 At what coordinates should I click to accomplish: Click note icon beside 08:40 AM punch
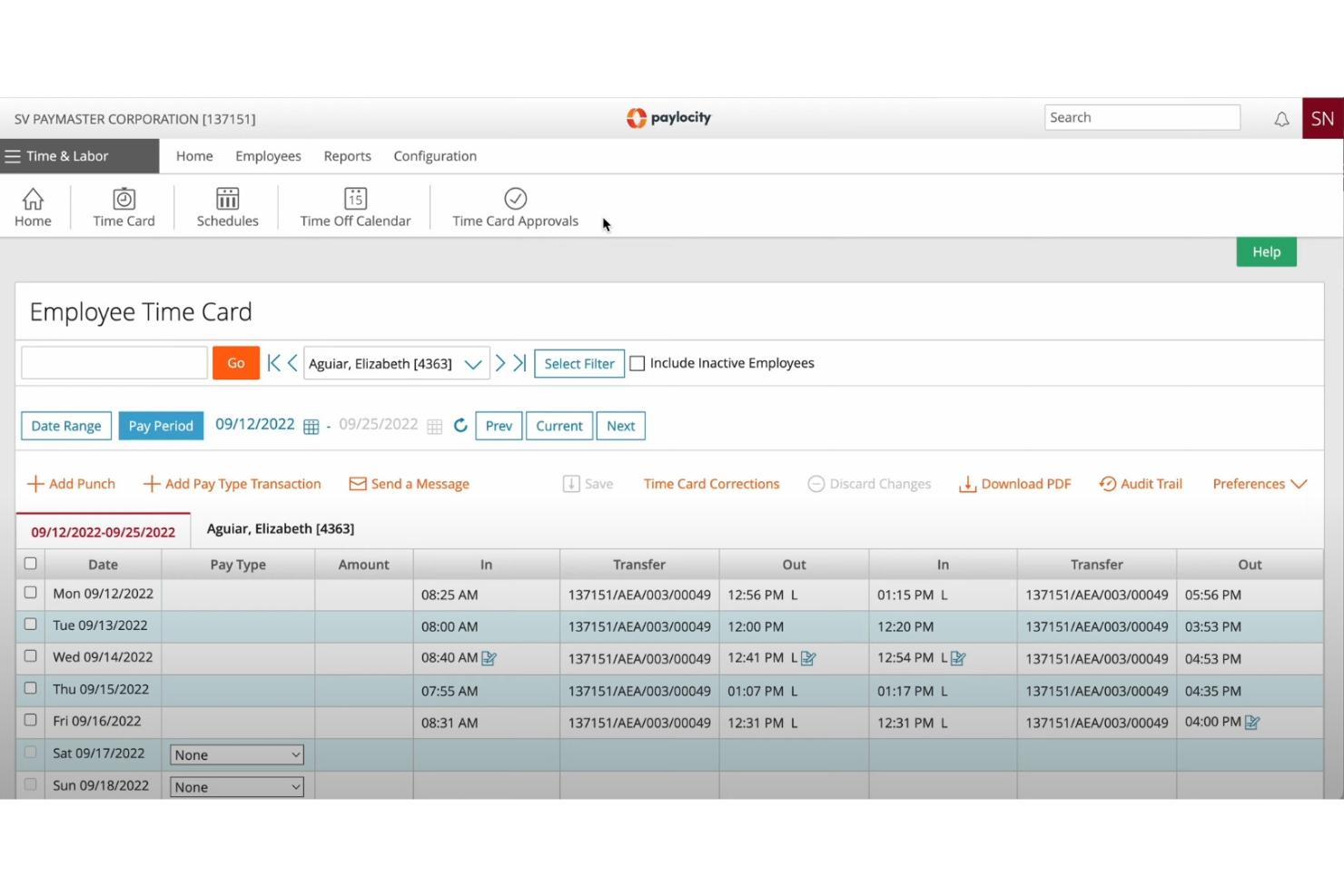coord(489,658)
